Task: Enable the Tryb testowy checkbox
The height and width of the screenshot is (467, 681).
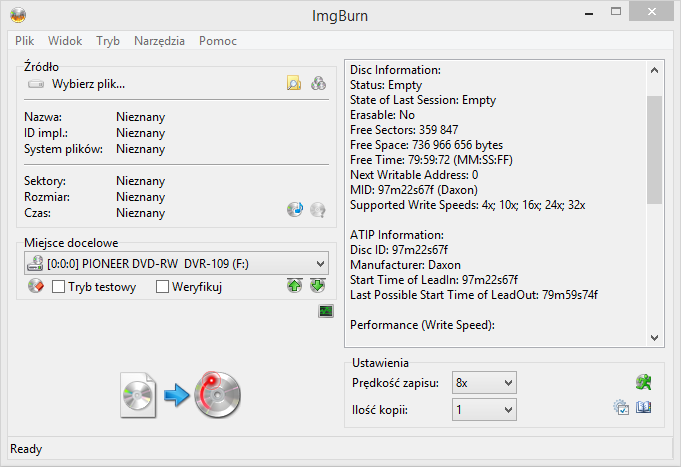Action: 58,287
